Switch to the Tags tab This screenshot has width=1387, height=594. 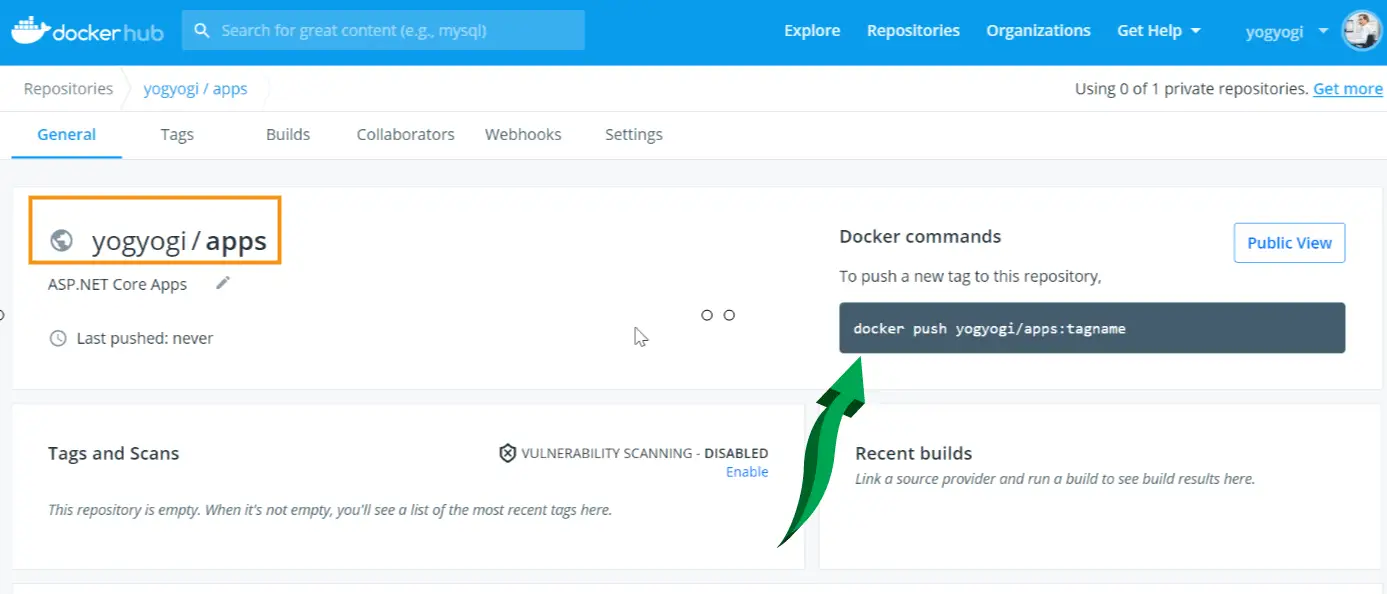[177, 134]
